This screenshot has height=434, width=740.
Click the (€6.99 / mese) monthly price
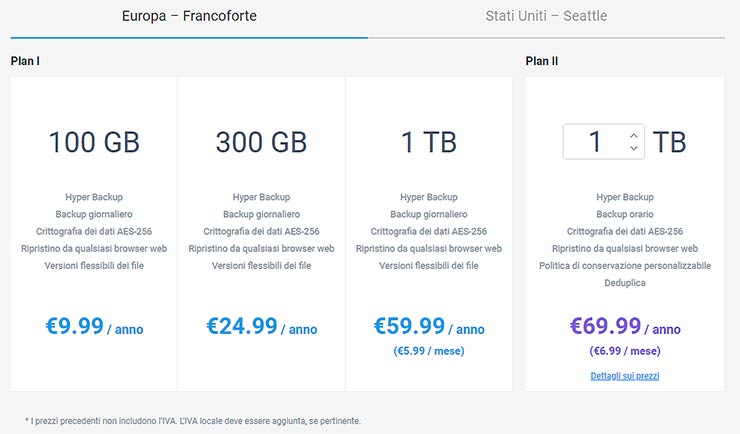(x=624, y=351)
